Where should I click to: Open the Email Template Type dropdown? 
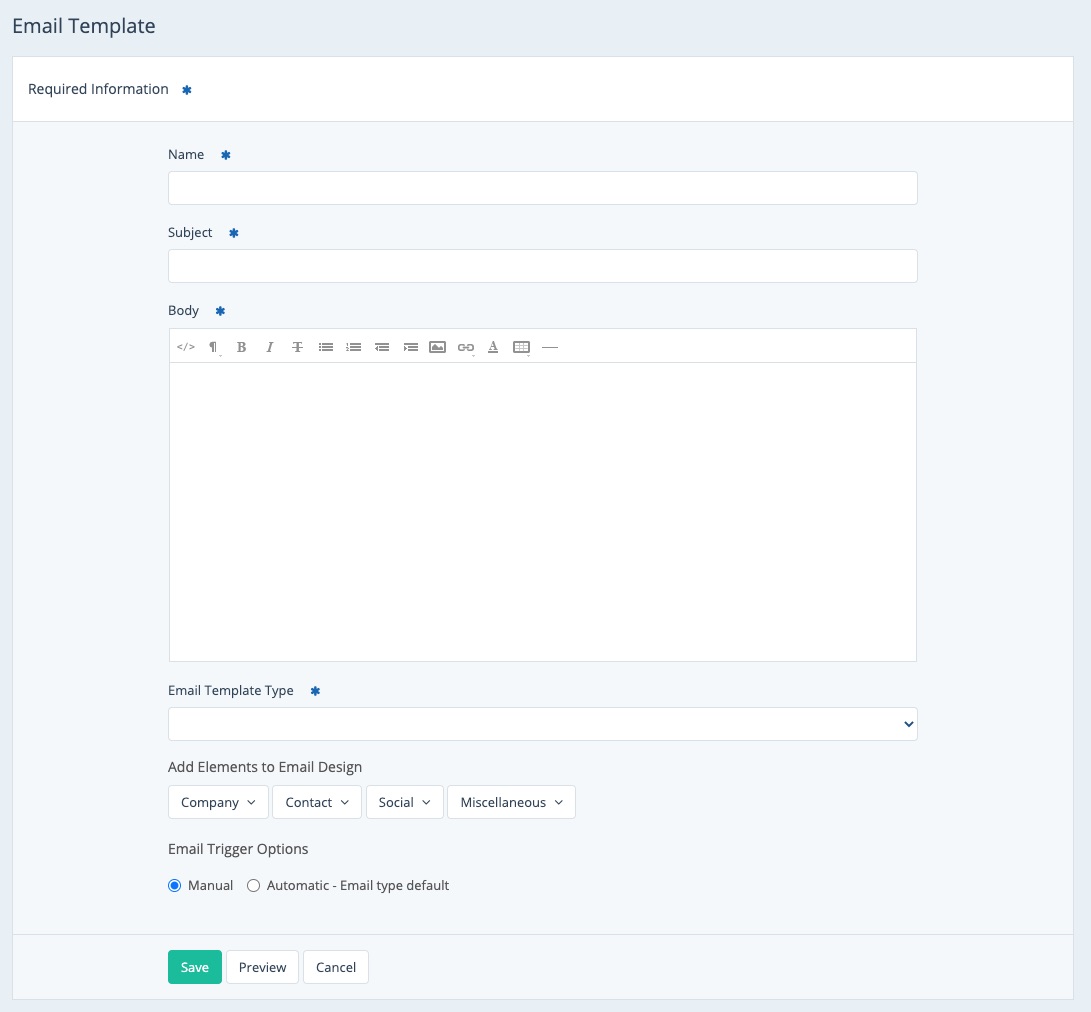[x=542, y=724]
